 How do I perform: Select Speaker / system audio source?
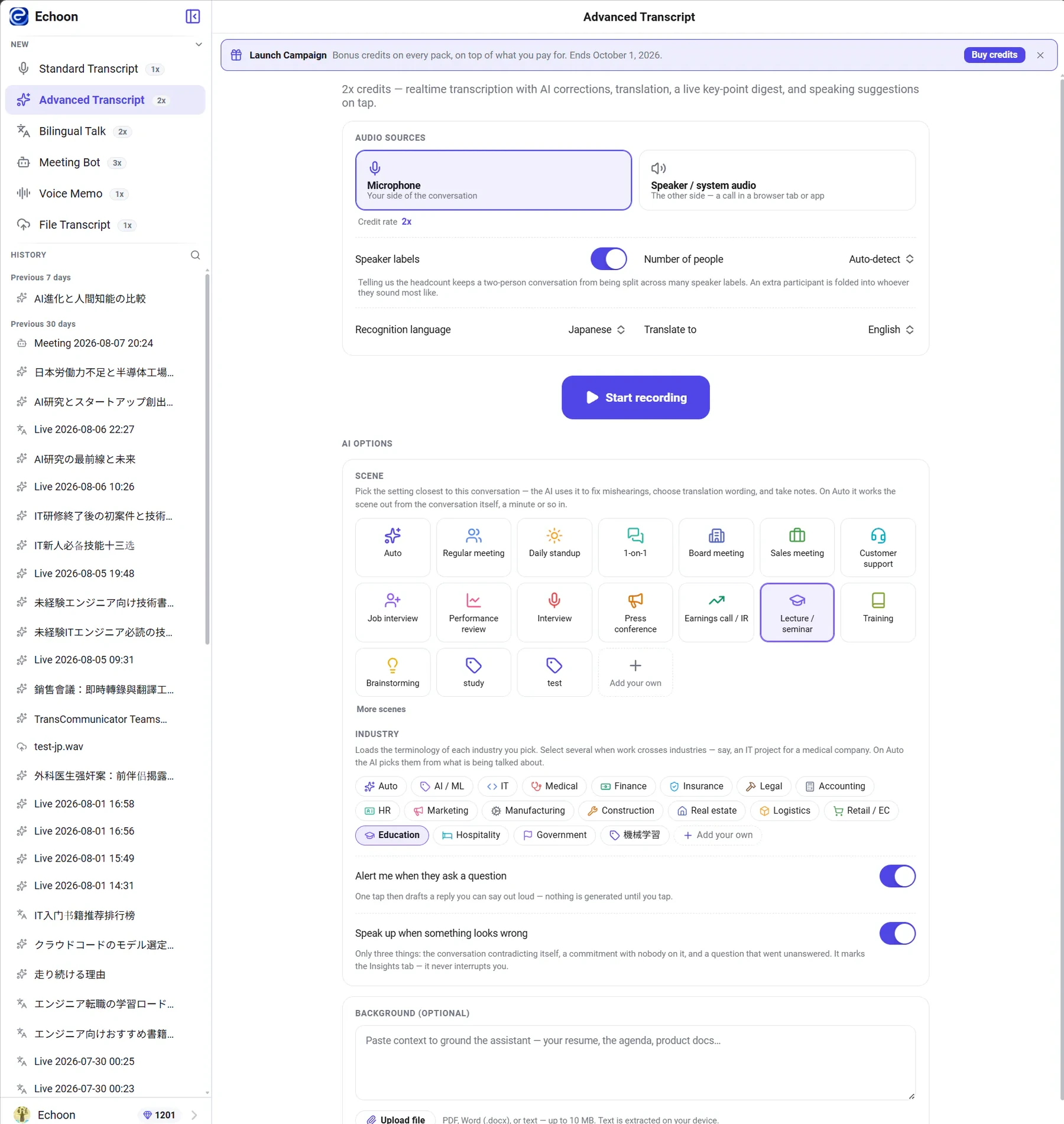click(x=777, y=180)
